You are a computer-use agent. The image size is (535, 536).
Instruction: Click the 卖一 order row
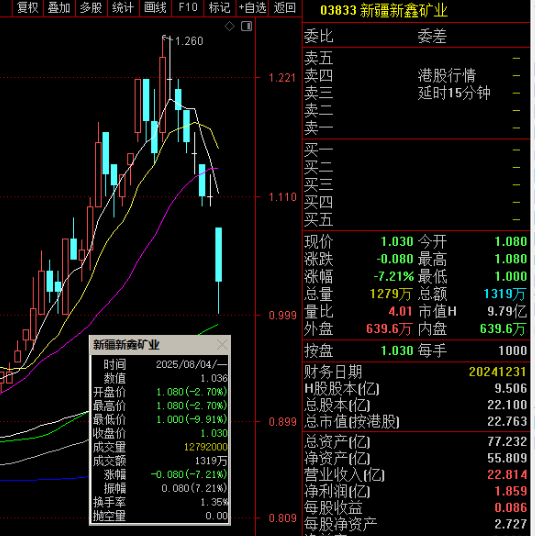click(x=416, y=128)
